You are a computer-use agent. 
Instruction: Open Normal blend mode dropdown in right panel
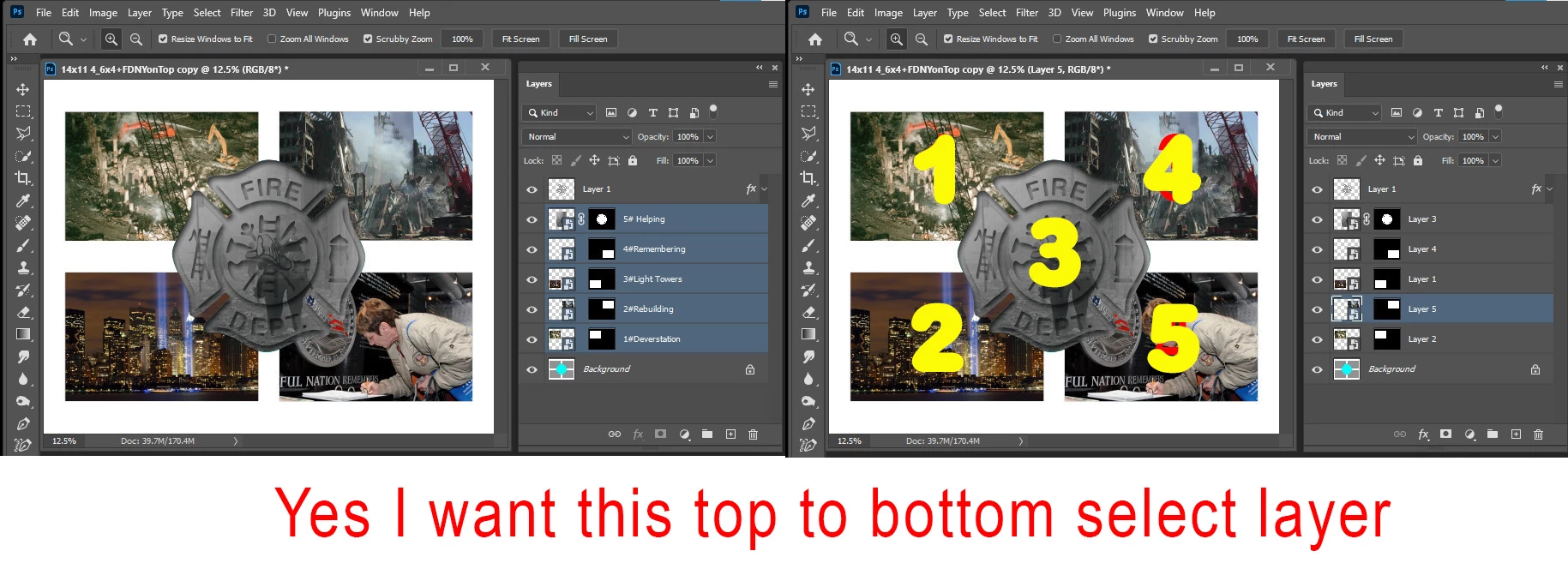(1362, 136)
